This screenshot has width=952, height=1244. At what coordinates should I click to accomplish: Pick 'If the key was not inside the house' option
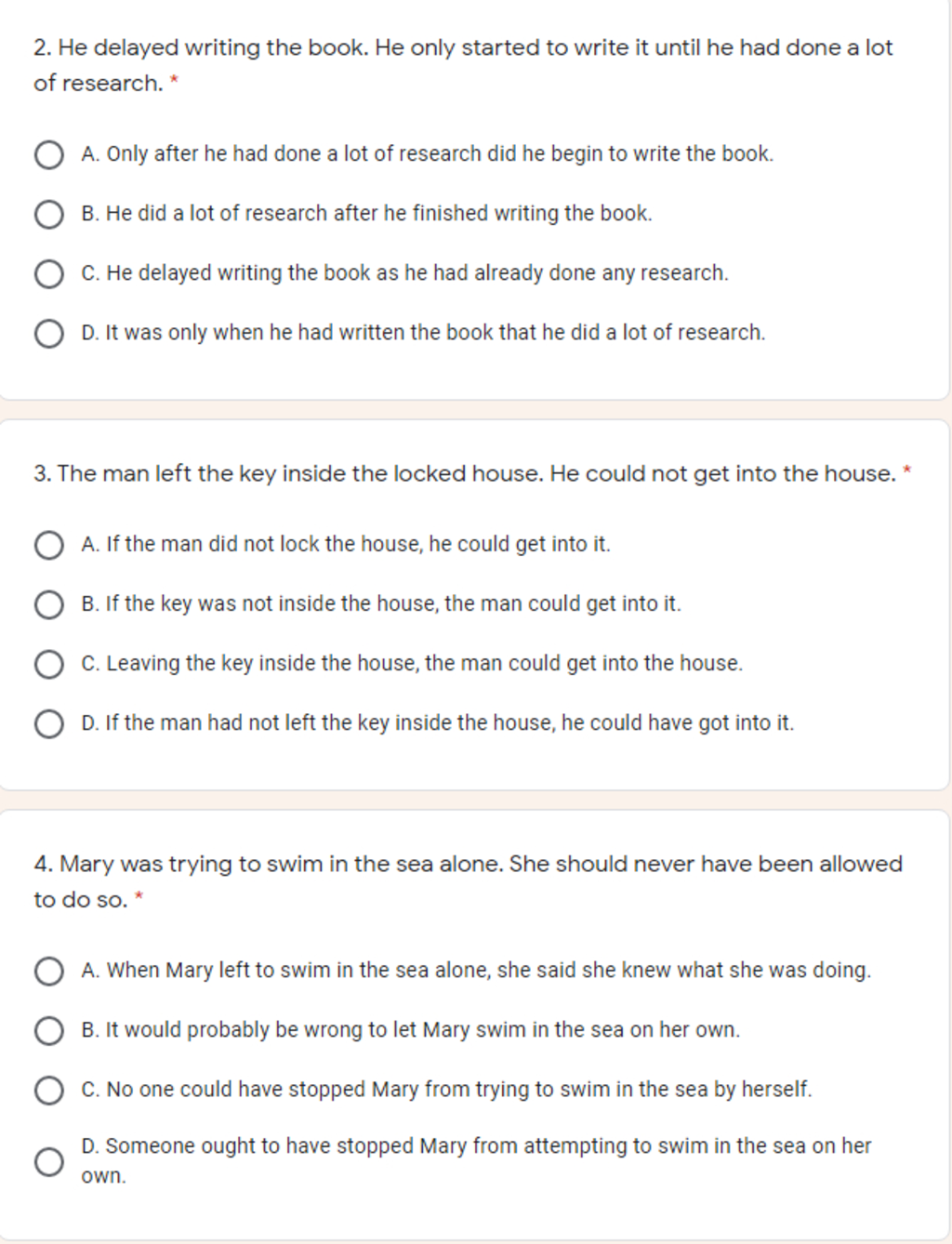(x=49, y=604)
